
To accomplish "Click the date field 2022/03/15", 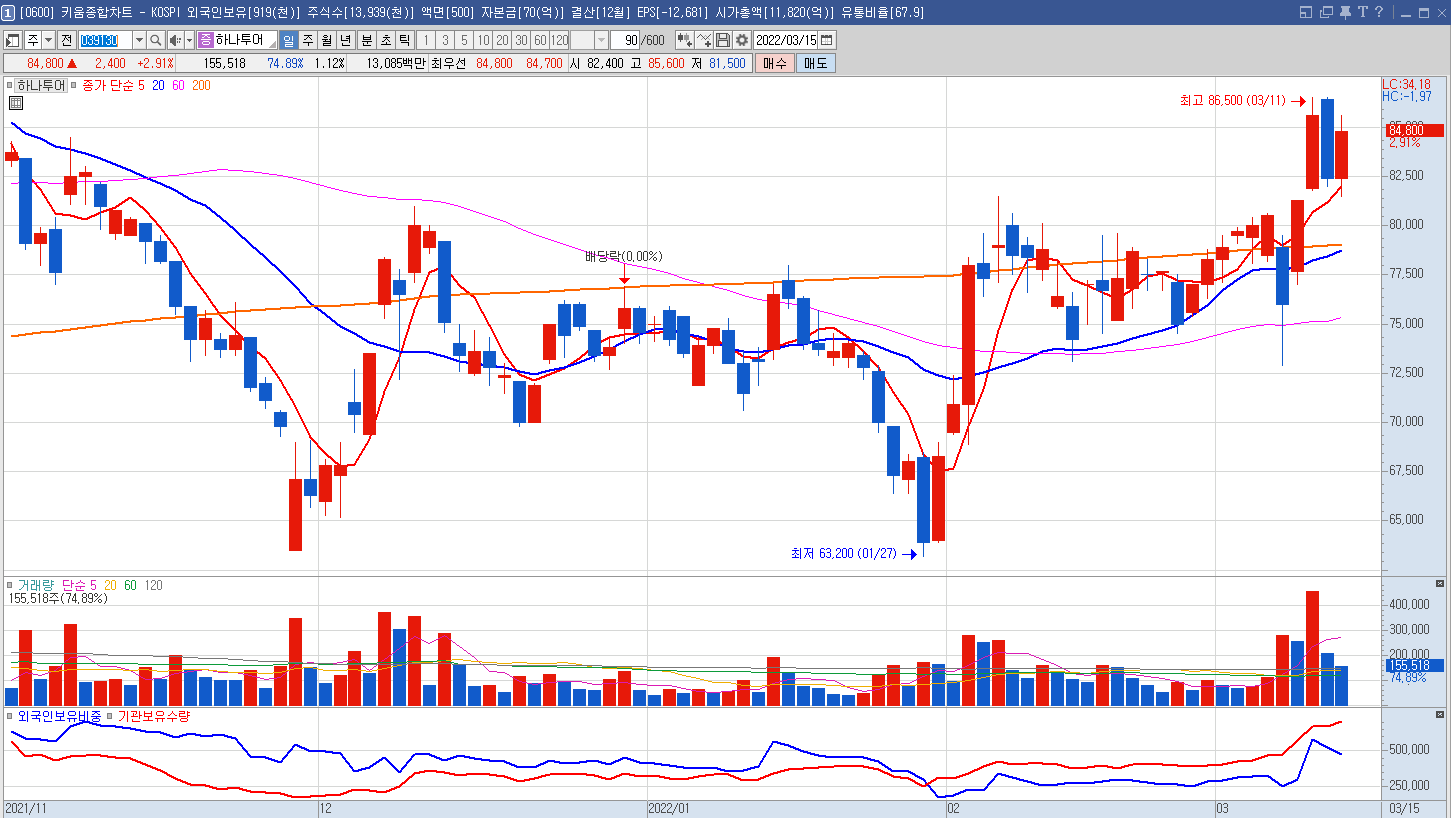I will click(x=786, y=40).
